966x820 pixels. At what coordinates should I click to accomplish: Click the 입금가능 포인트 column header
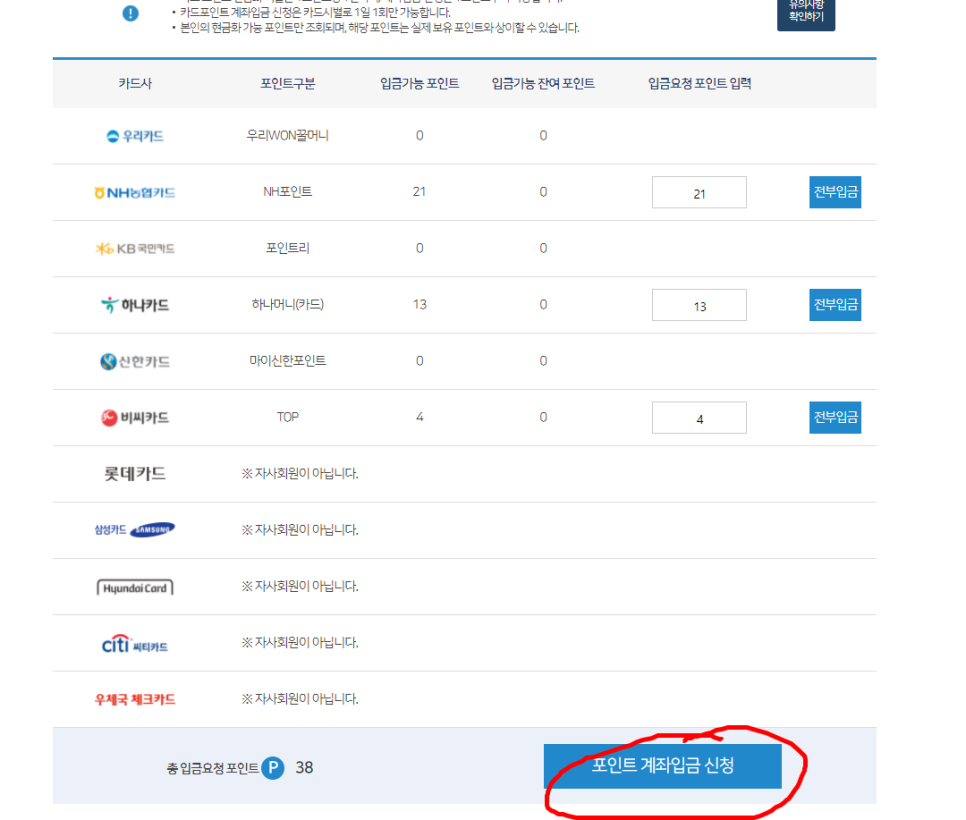pyautogui.click(x=420, y=84)
